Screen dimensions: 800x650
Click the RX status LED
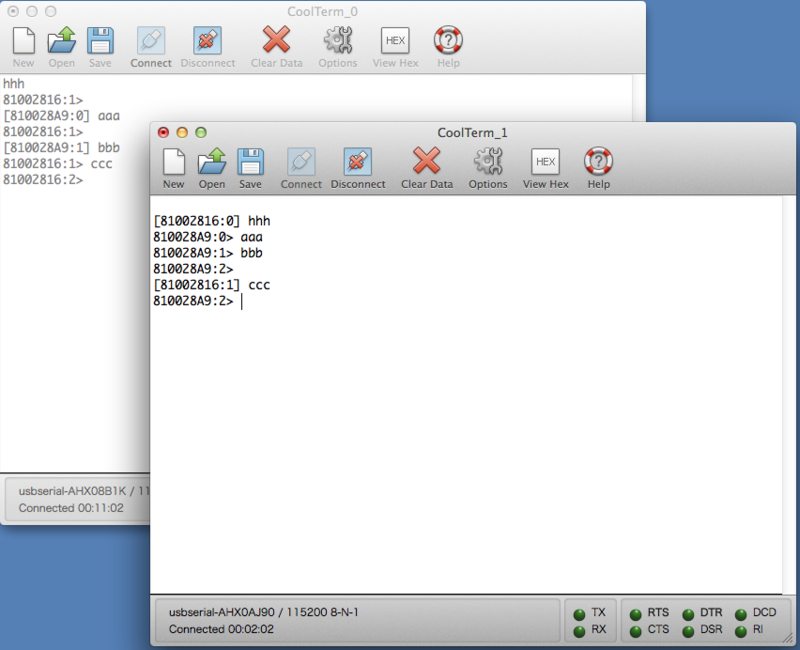(x=580, y=631)
